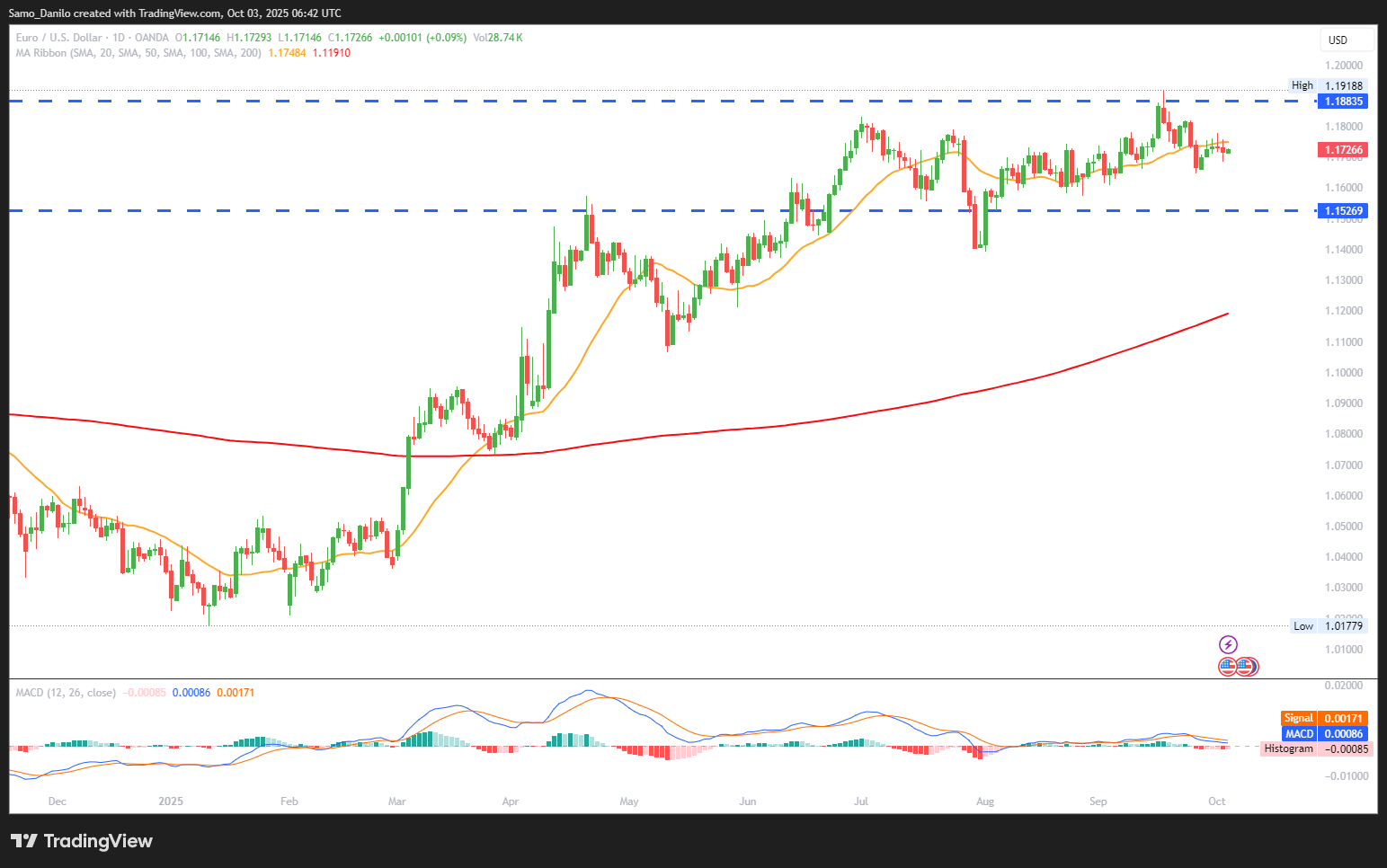Open the leftmost US flag economic event
This screenshot has width=1387, height=868.
1228,667
